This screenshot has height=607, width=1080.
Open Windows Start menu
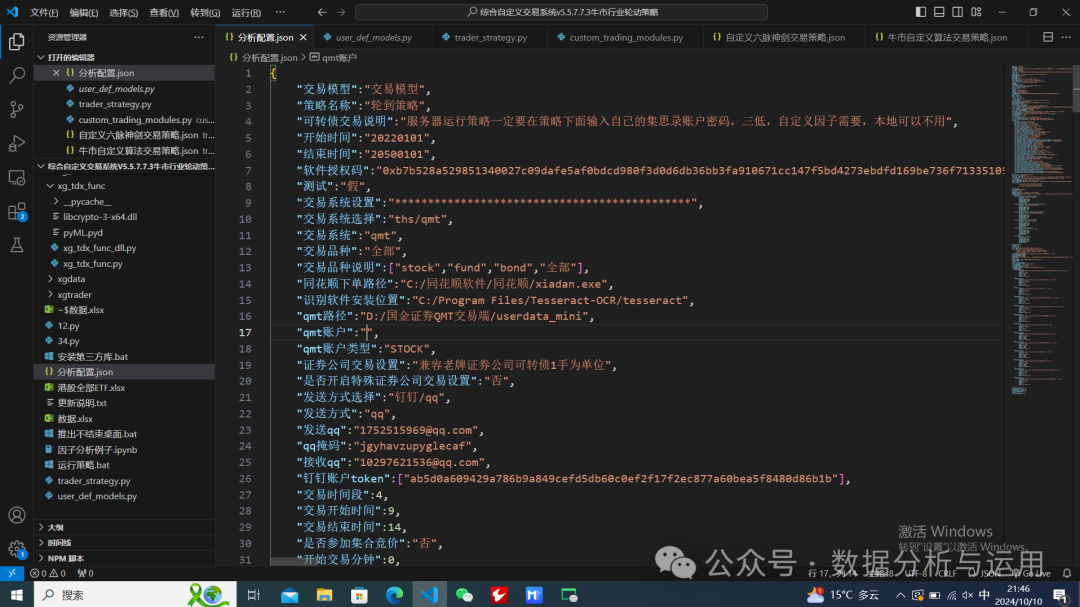17,595
